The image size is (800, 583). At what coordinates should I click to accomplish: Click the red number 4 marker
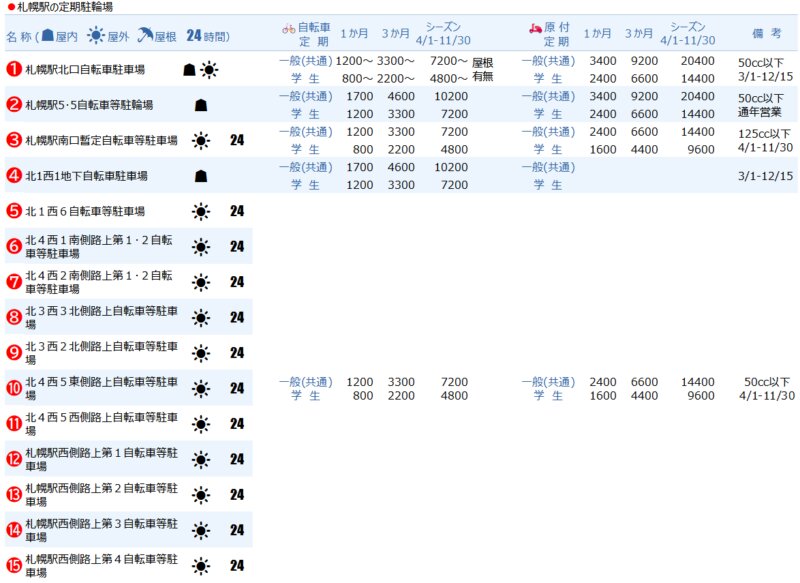pos(14,176)
